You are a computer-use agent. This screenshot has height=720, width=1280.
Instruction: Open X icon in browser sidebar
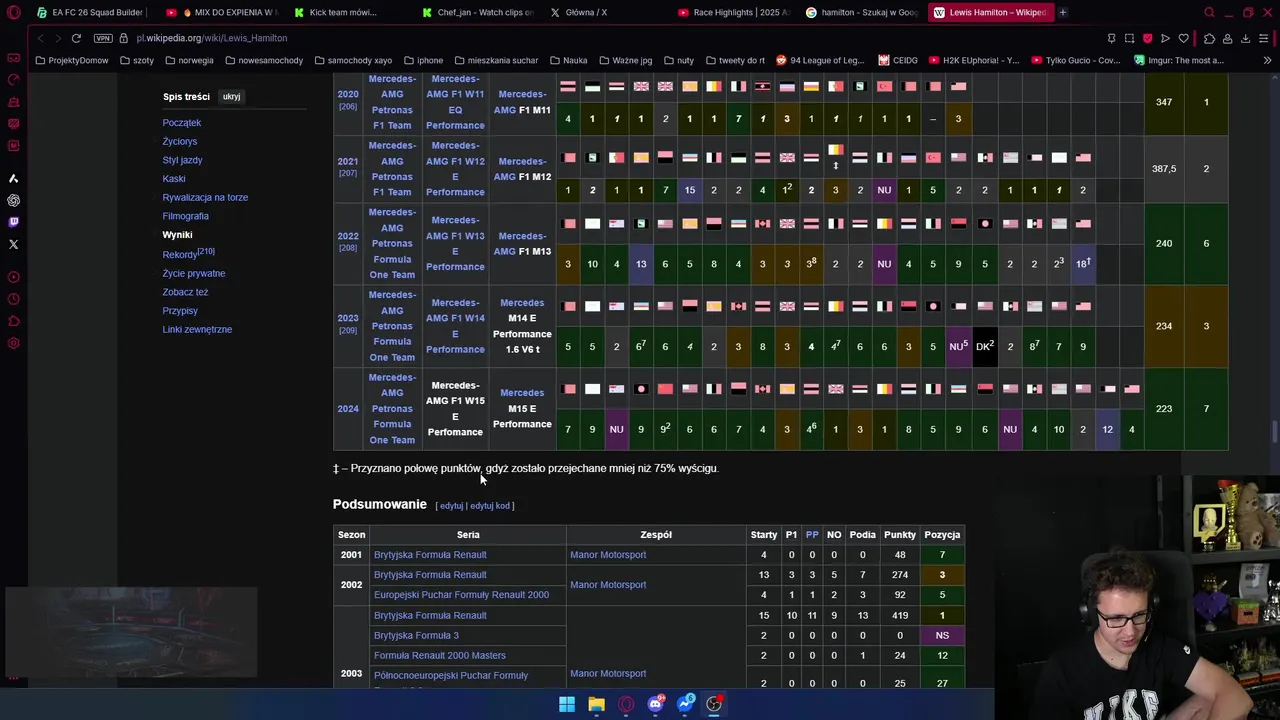point(13,244)
